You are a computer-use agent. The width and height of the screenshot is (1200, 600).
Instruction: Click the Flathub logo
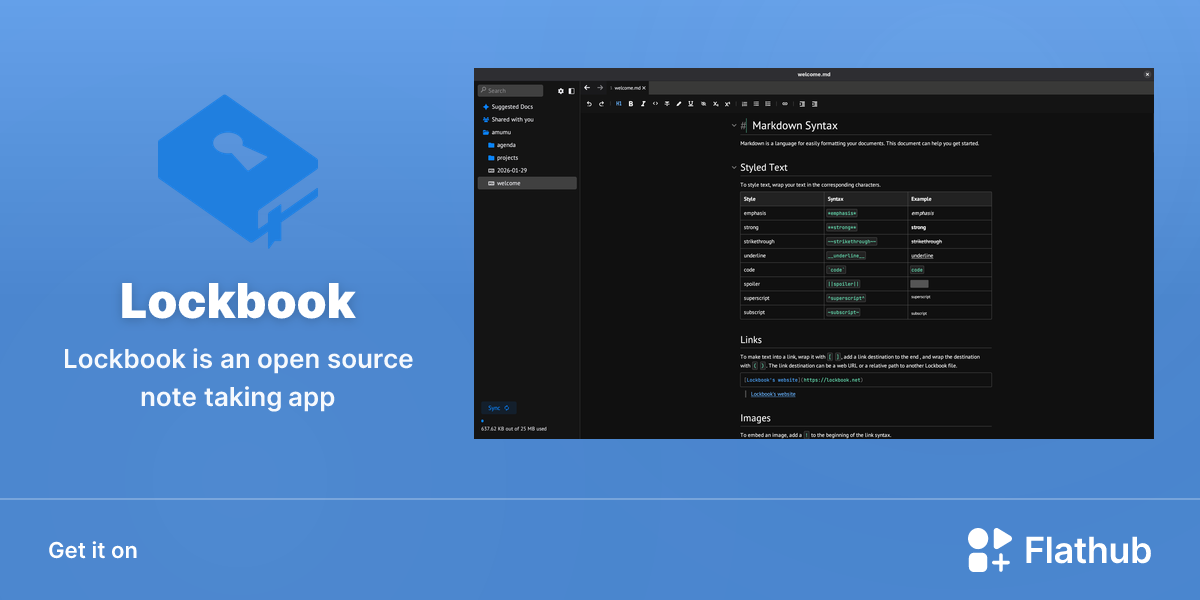[1059, 550]
